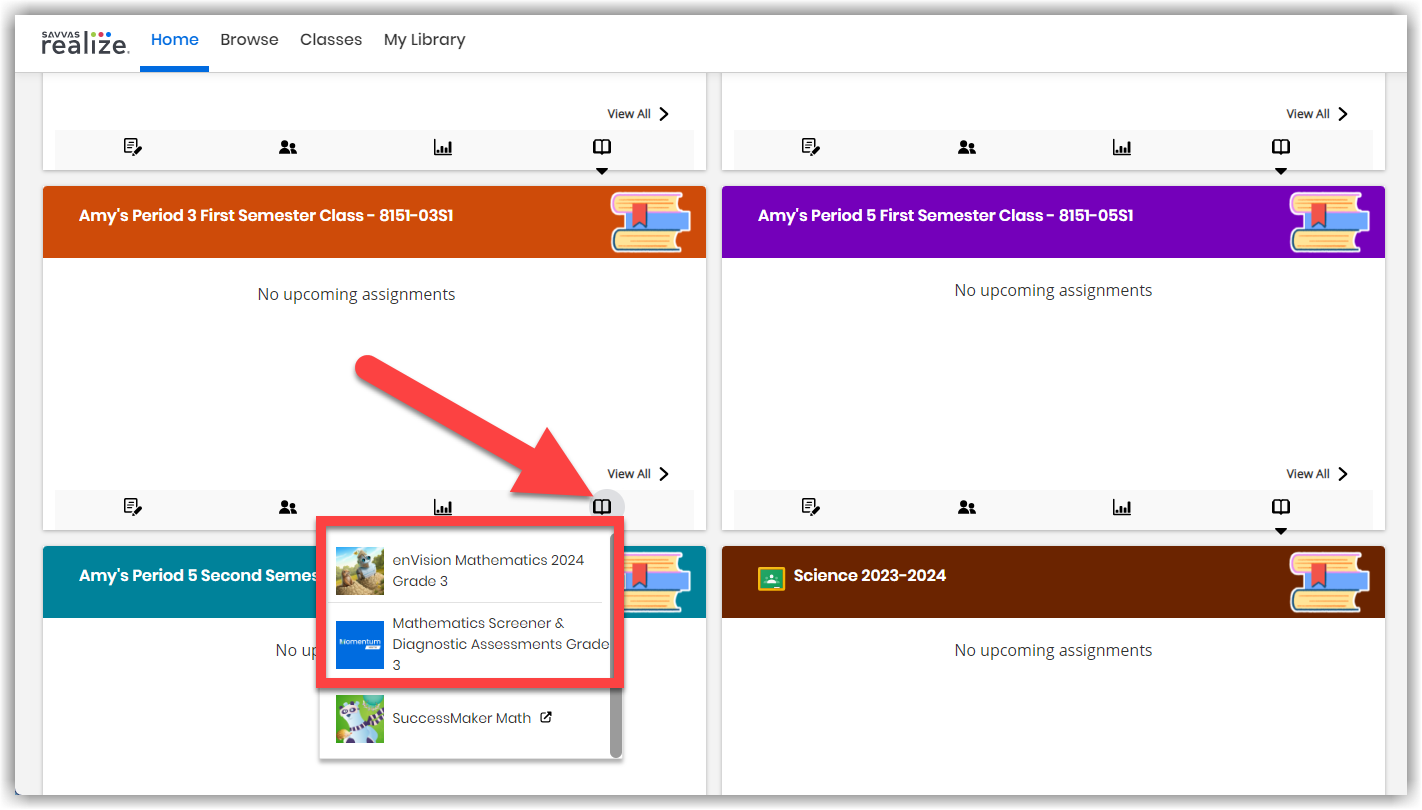The image size is (1422, 810).
Task: Click the bar chart icon on the top-right card
Action: pos(1121,146)
